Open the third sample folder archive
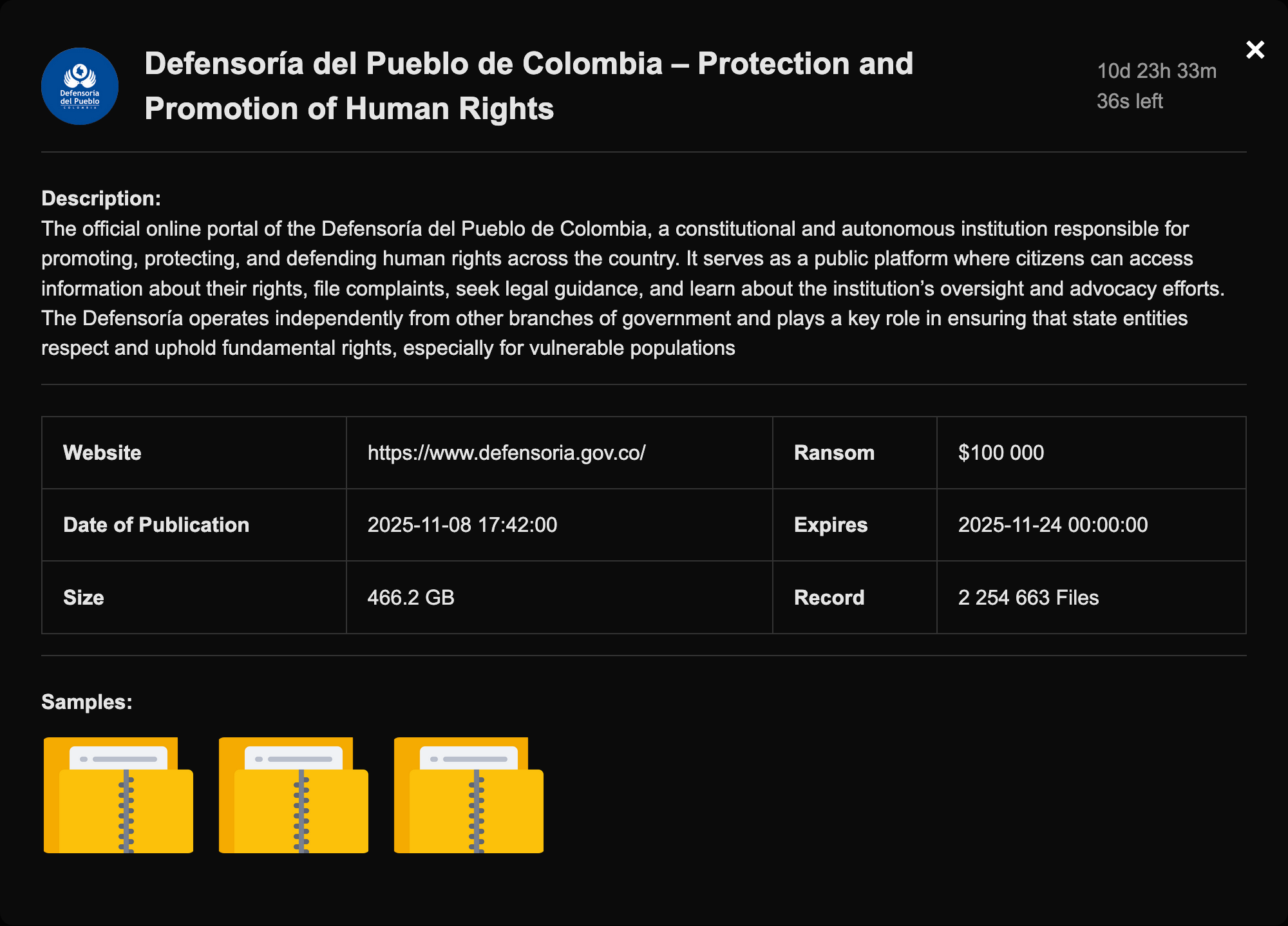This screenshot has width=1288, height=926. [x=469, y=795]
